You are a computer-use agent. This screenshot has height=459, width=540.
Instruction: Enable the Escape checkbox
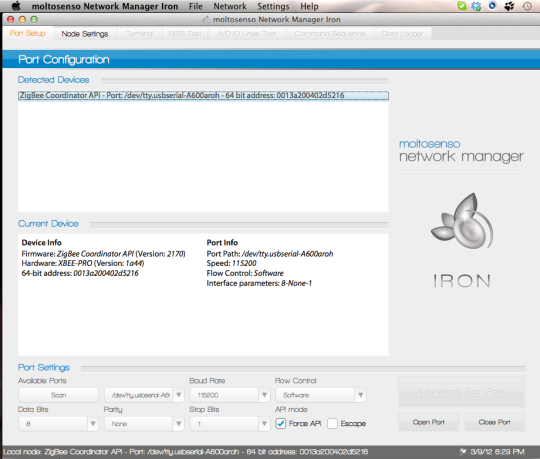[x=332, y=423]
